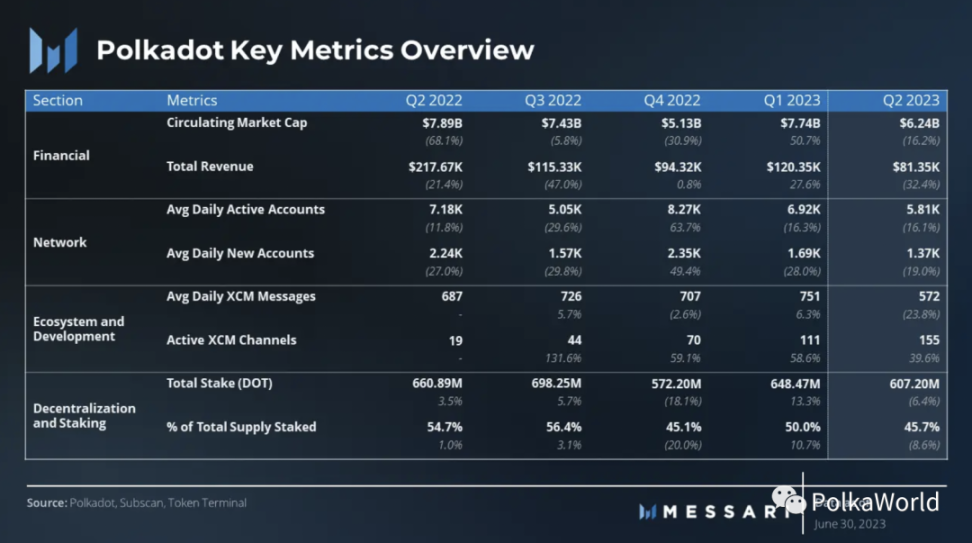Click the Messari logo icon beside the title
Image resolution: width=972 pixels, height=543 pixels.
tap(53, 51)
